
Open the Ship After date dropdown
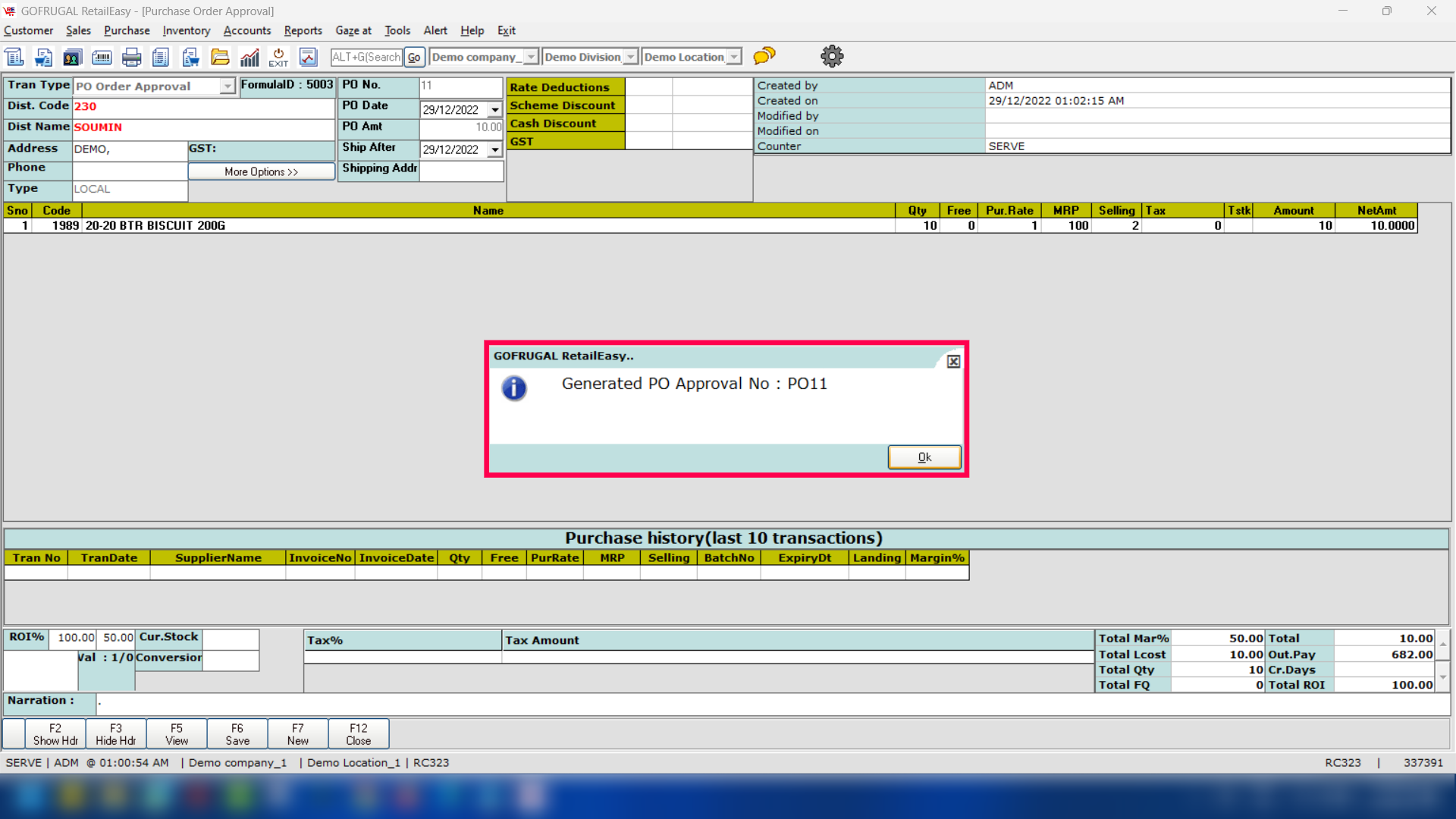click(x=495, y=150)
